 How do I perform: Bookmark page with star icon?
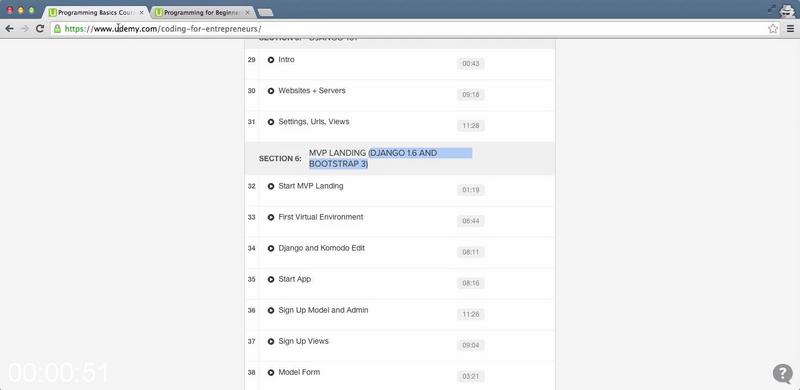pos(773,29)
